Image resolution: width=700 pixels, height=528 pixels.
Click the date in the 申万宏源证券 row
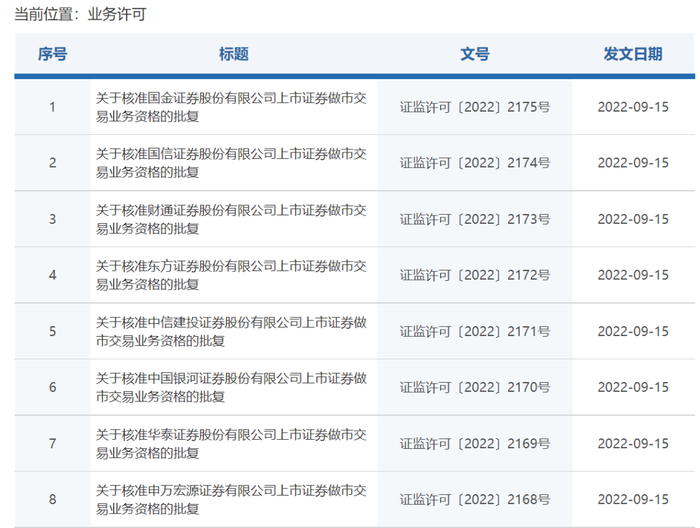pyautogui.click(x=633, y=499)
